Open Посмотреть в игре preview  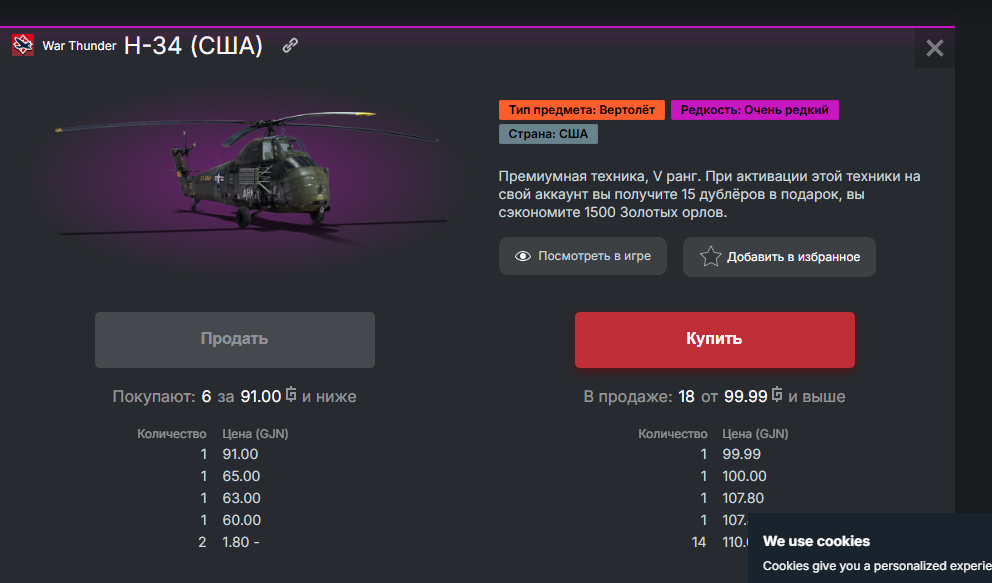[583, 256]
